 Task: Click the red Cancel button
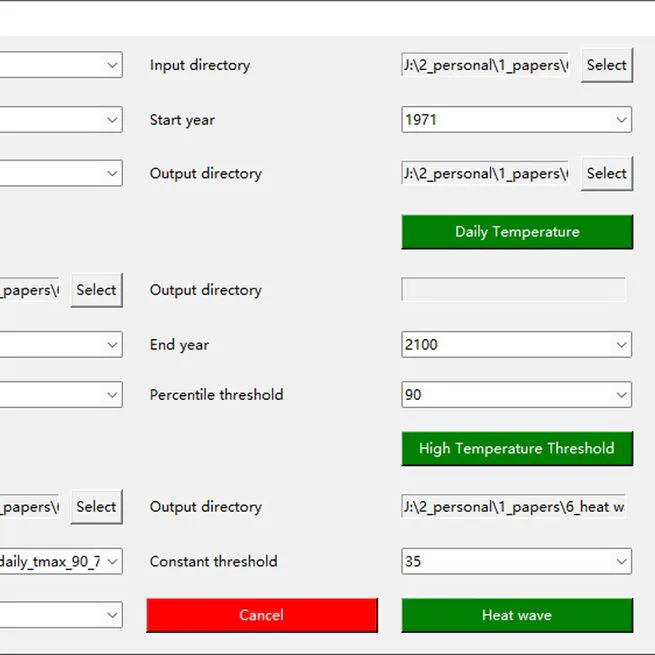pos(261,615)
